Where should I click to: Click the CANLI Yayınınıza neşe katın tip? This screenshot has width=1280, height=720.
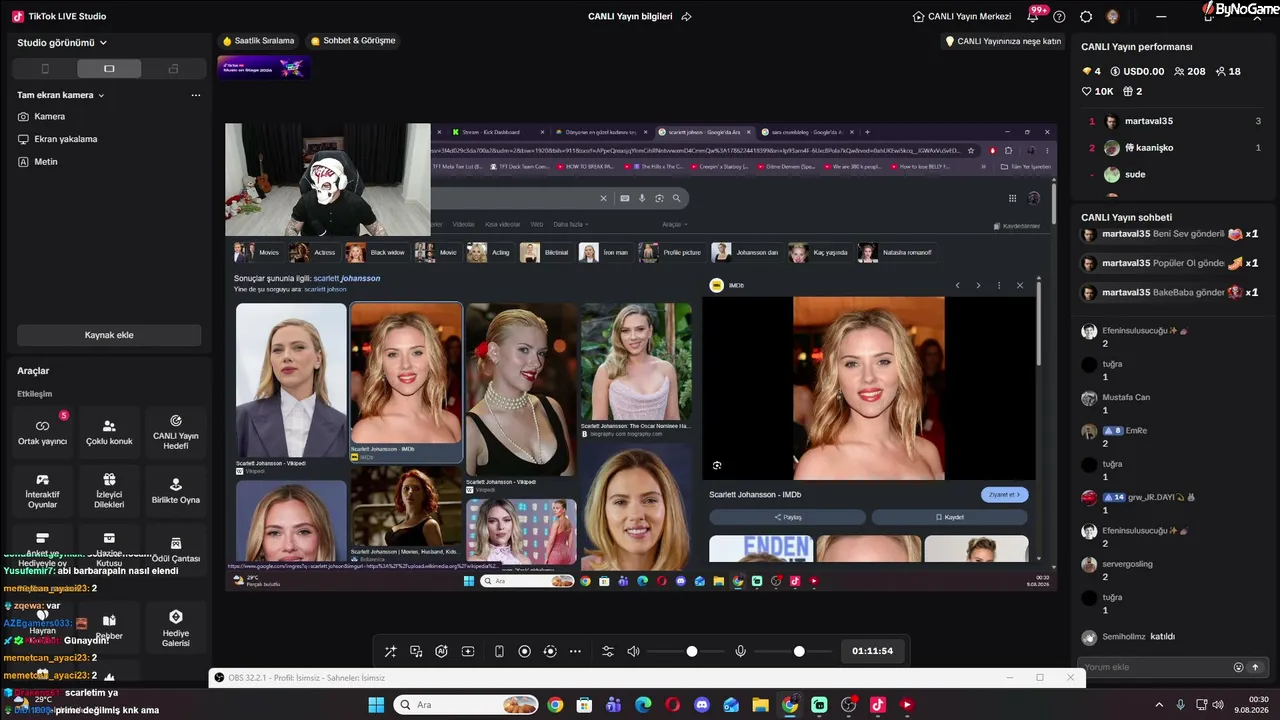(1003, 41)
